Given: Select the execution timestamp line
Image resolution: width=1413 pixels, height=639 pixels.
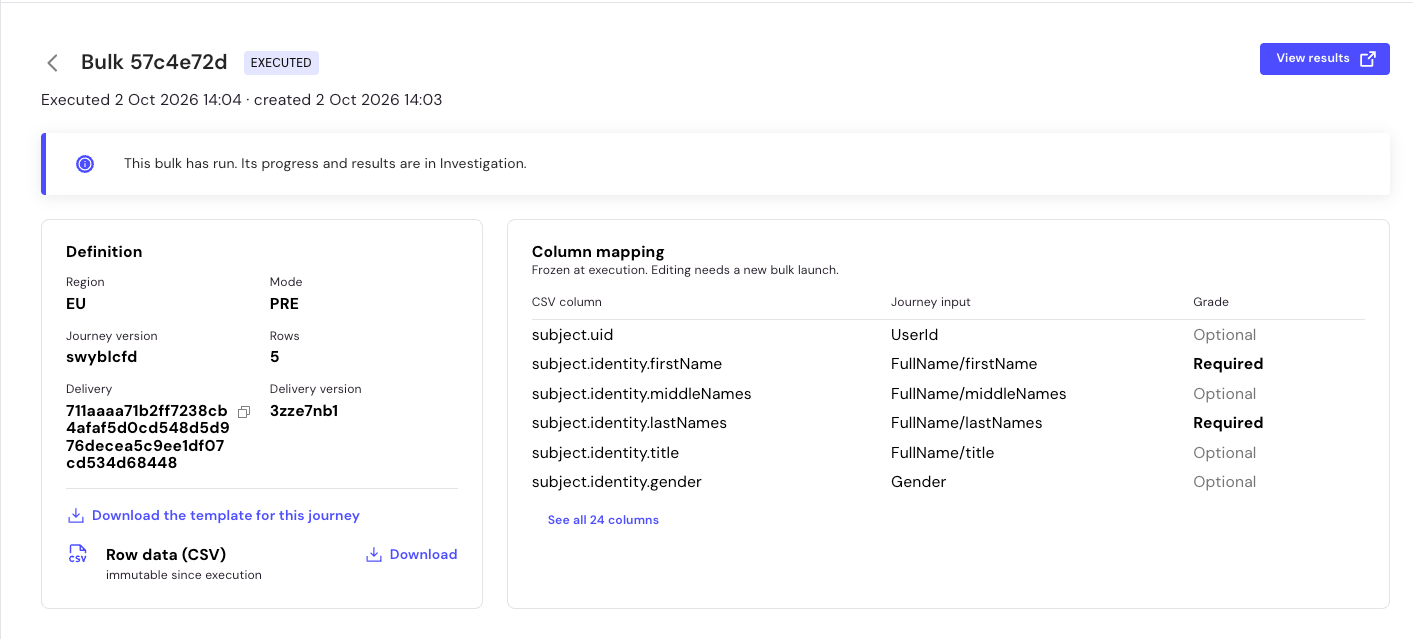Looking at the screenshot, I should (241, 100).
